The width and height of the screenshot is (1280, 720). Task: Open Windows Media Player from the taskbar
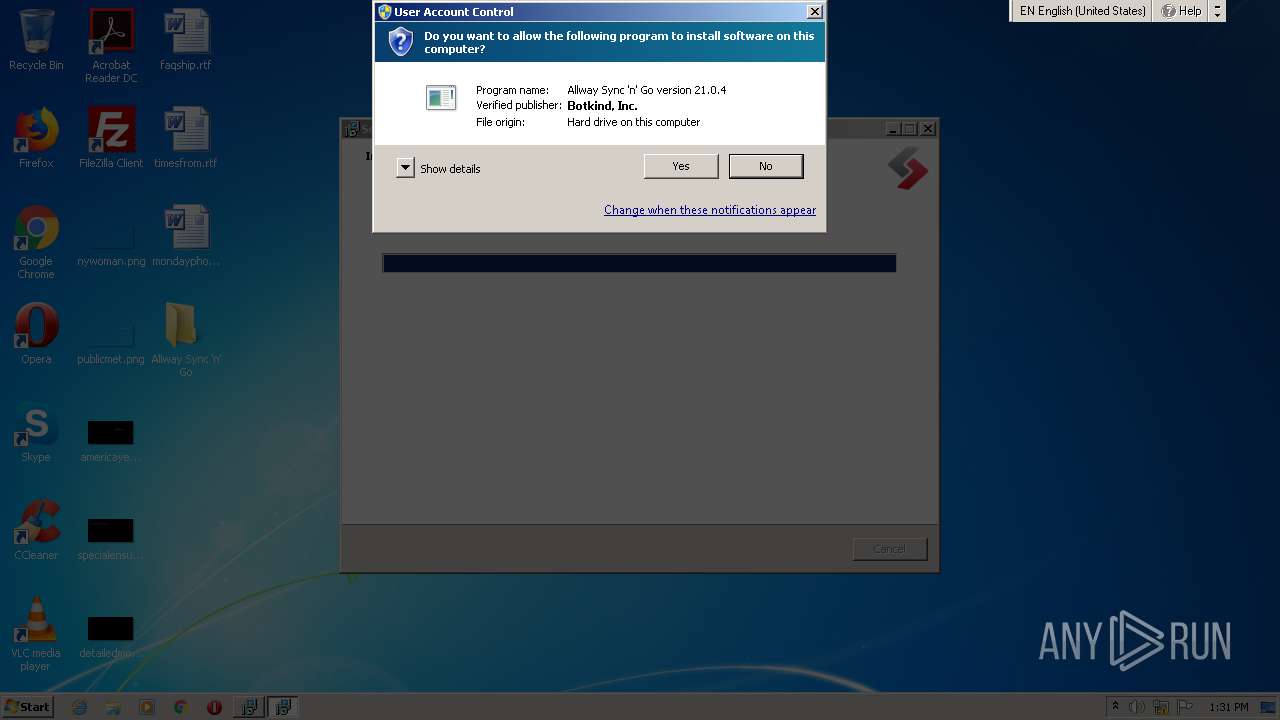pyautogui.click(x=147, y=707)
